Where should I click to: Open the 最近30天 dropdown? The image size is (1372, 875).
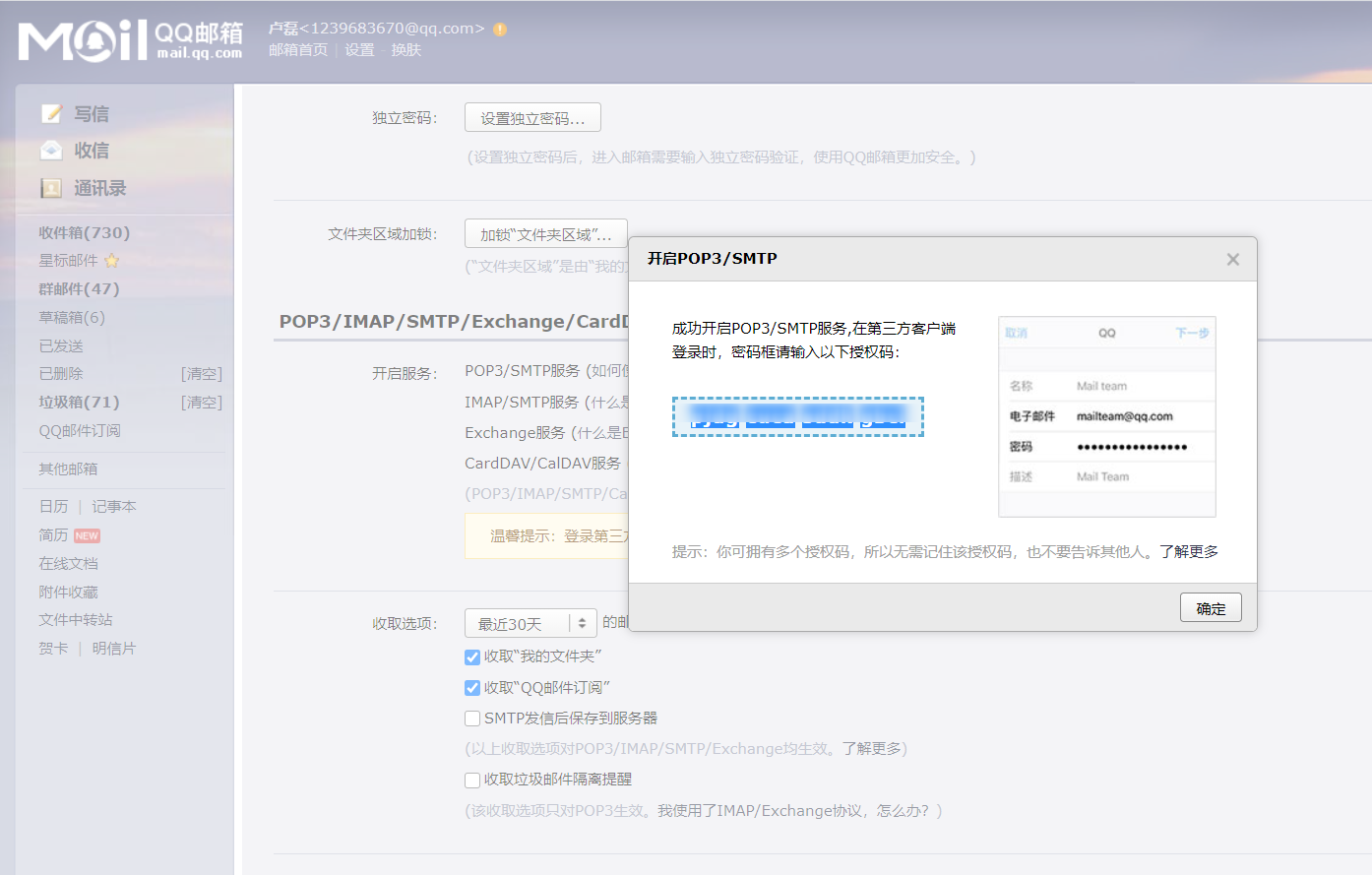[530, 624]
